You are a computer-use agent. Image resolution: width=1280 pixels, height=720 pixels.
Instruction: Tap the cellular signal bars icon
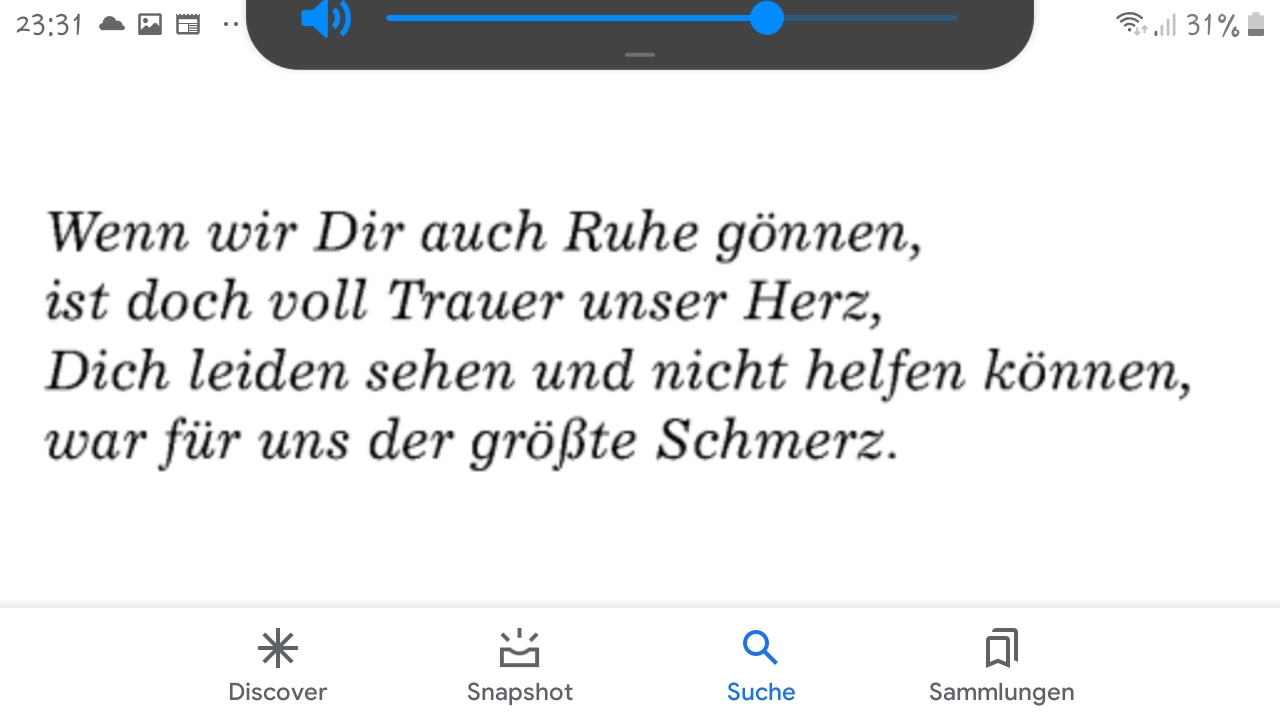pos(1165,25)
